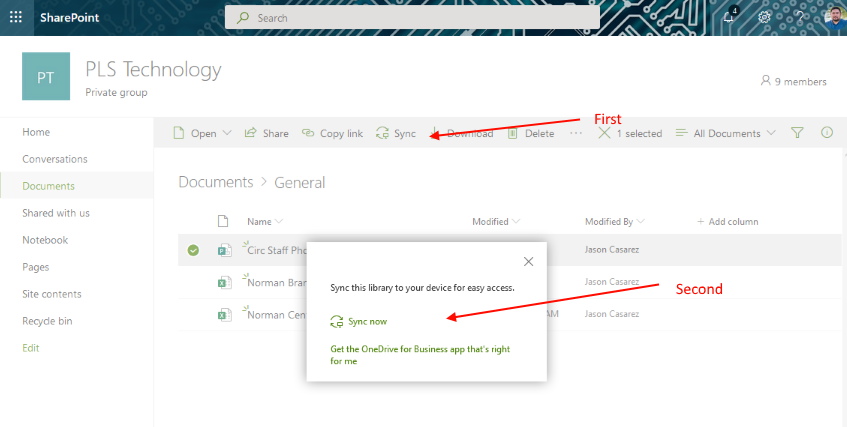Screen dimensions: 847x427
Task: Click the help question mark icon
Action: (x=798, y=18)
